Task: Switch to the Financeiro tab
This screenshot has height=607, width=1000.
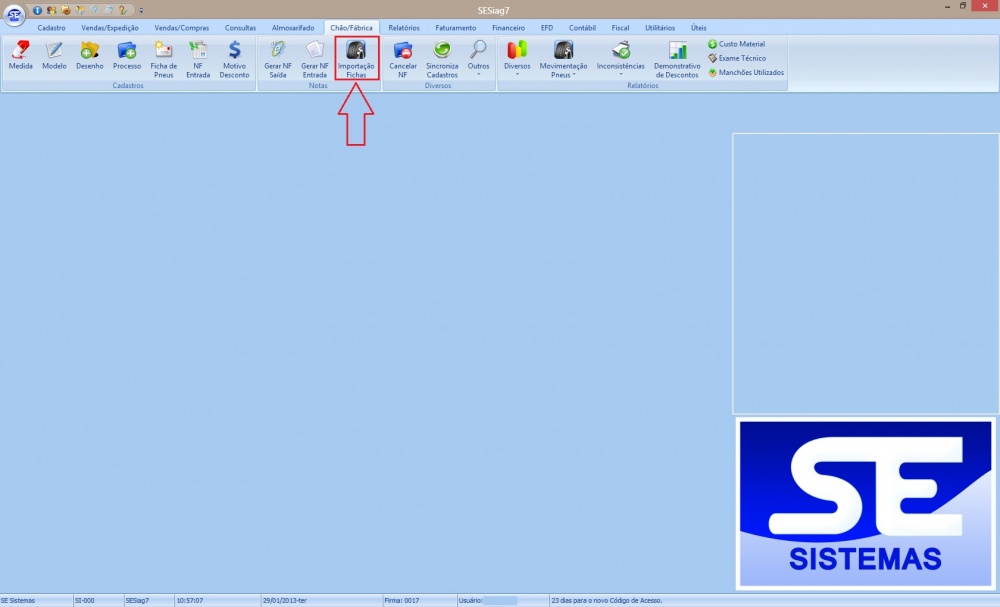Action: point(508,28)
